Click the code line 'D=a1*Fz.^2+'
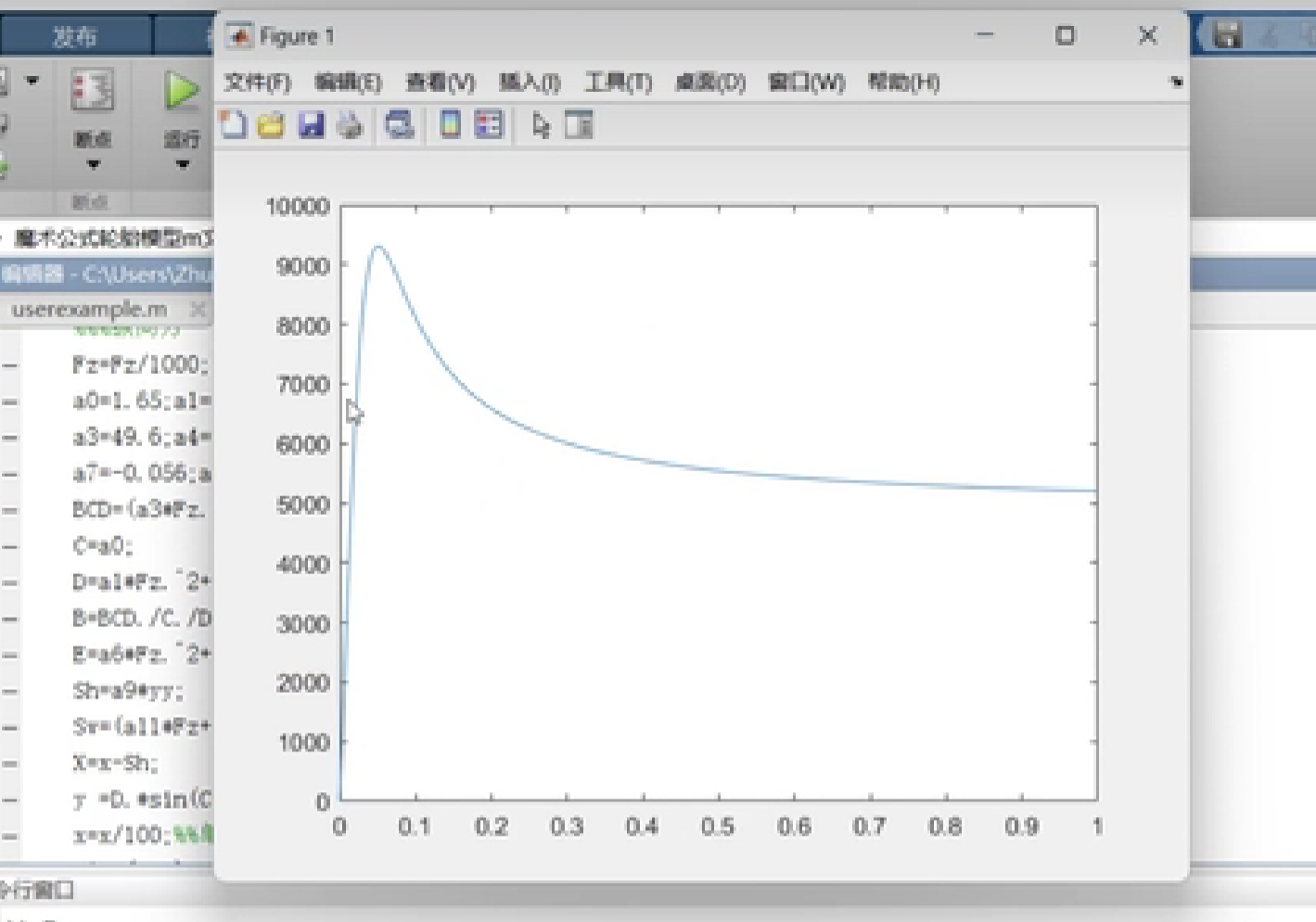 coord(142,583)
